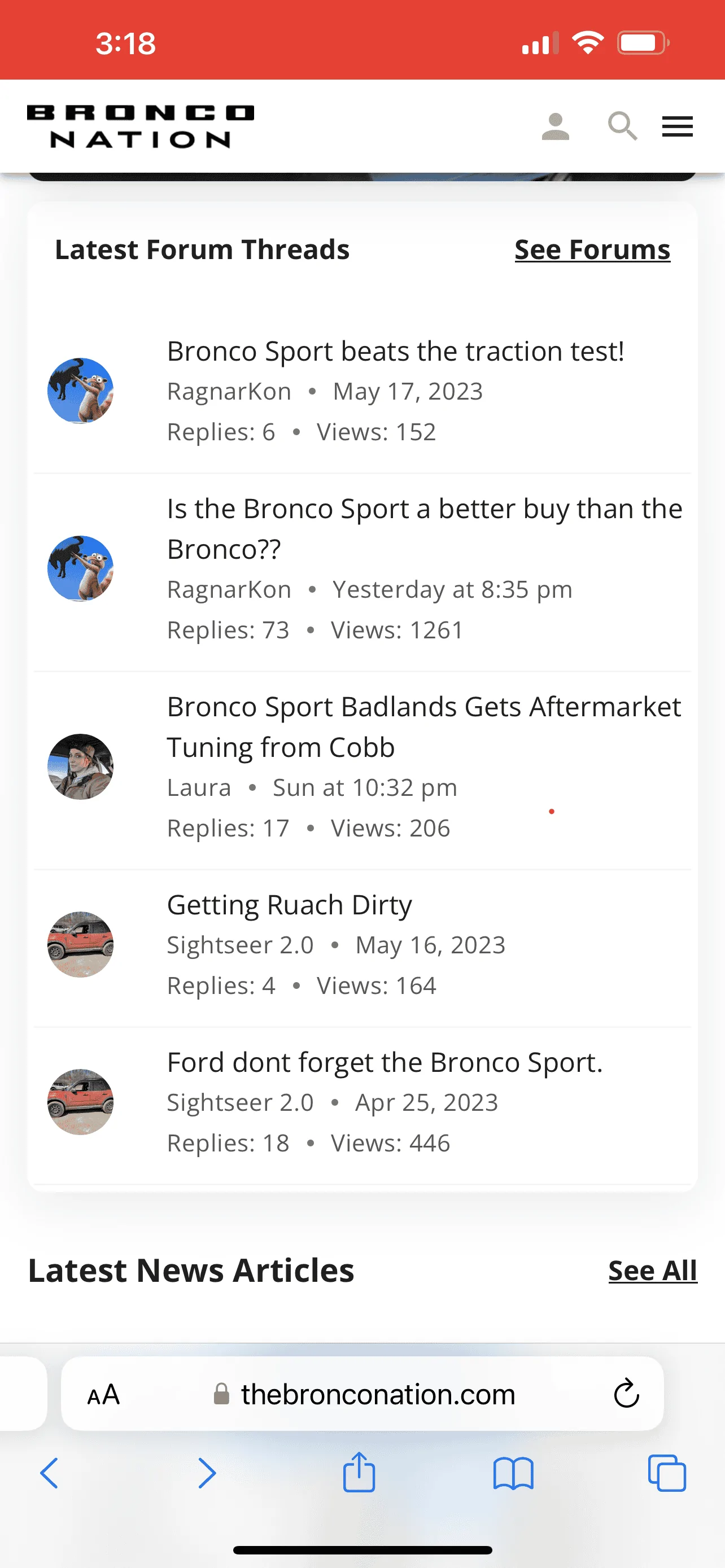The image size is (725, 1568).
Task: Open the hamburger navigation menu
Action: pos(677,126)
